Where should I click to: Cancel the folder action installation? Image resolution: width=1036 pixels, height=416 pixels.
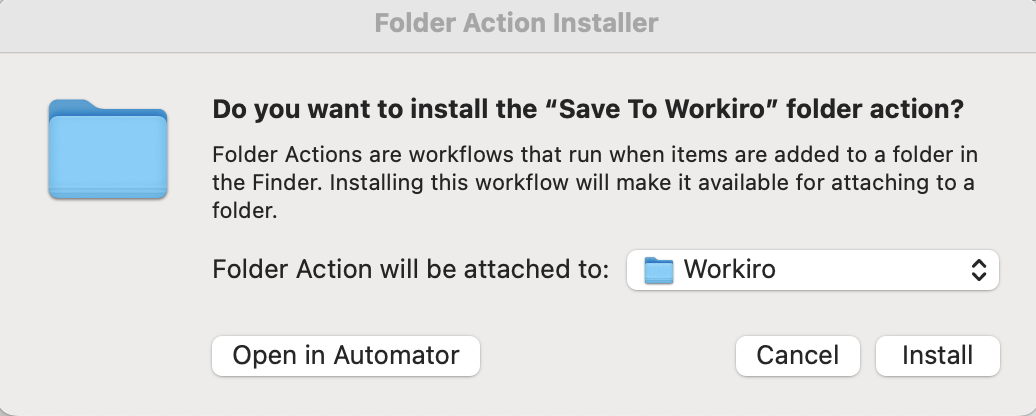point(797,356)
